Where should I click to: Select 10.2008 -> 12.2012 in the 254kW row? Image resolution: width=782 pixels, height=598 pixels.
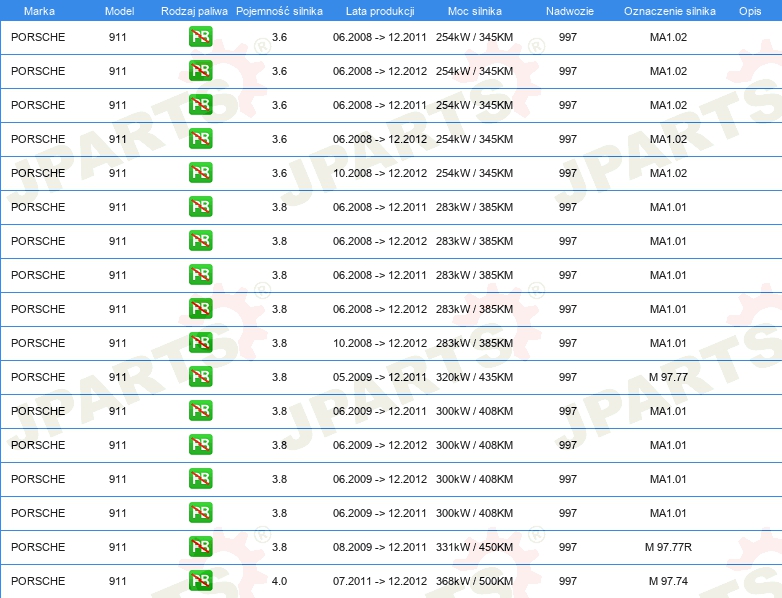[x=380, y=173]
